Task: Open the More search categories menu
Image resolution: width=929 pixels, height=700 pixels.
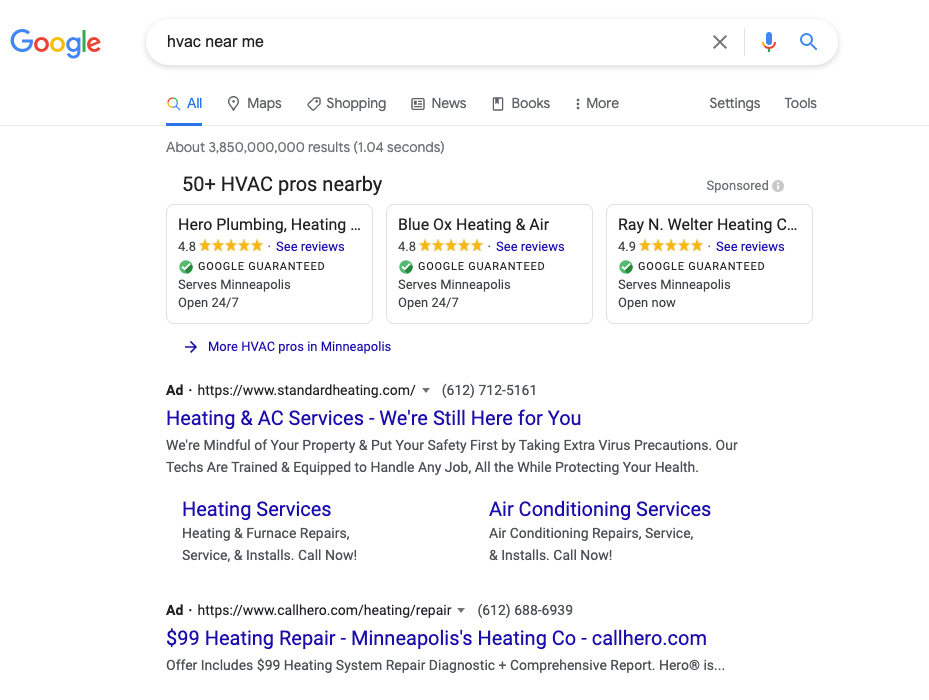Action: click(x=596, y=103)
